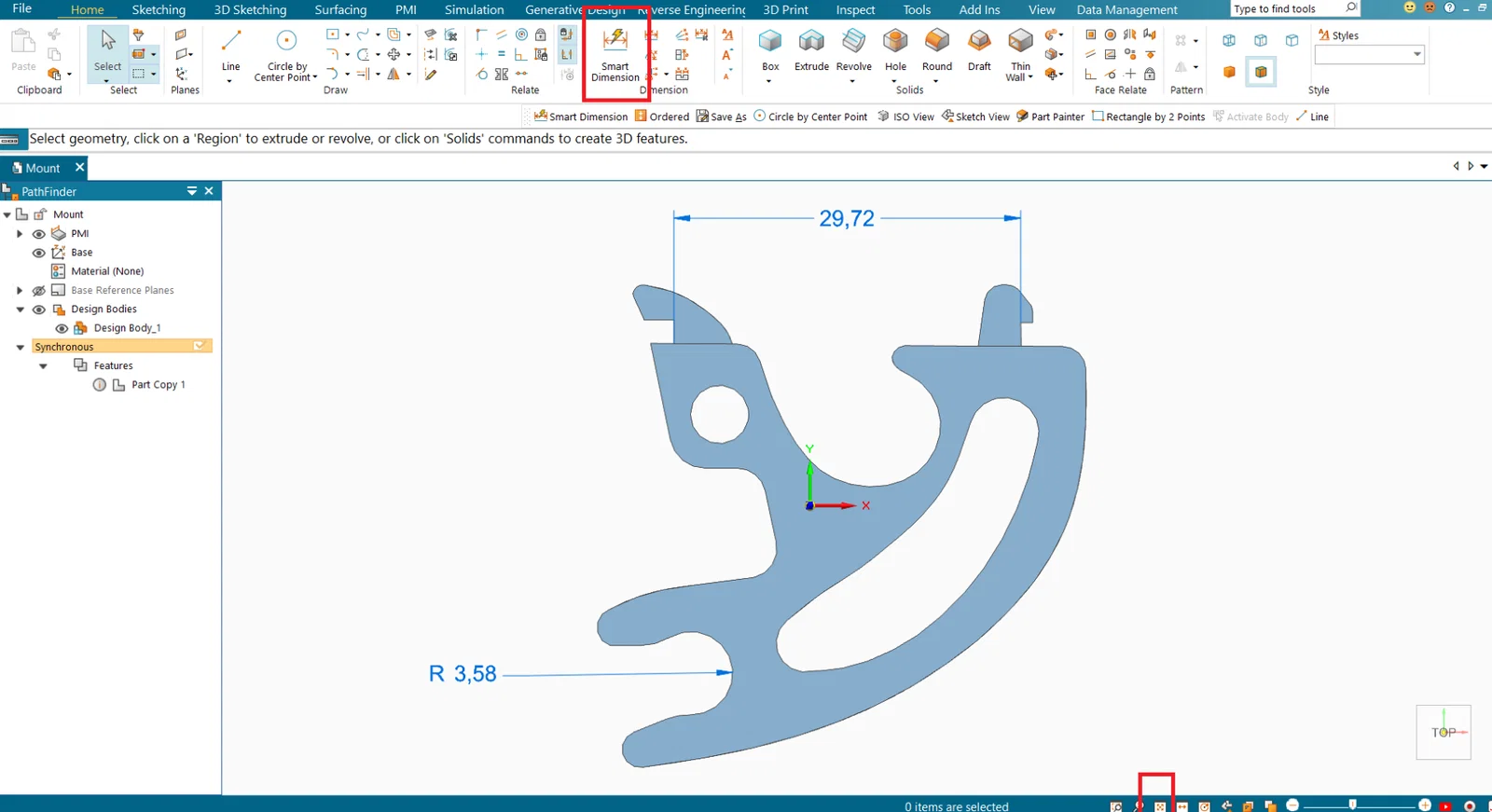Select the Smart Dimension tool

(615, 55)
